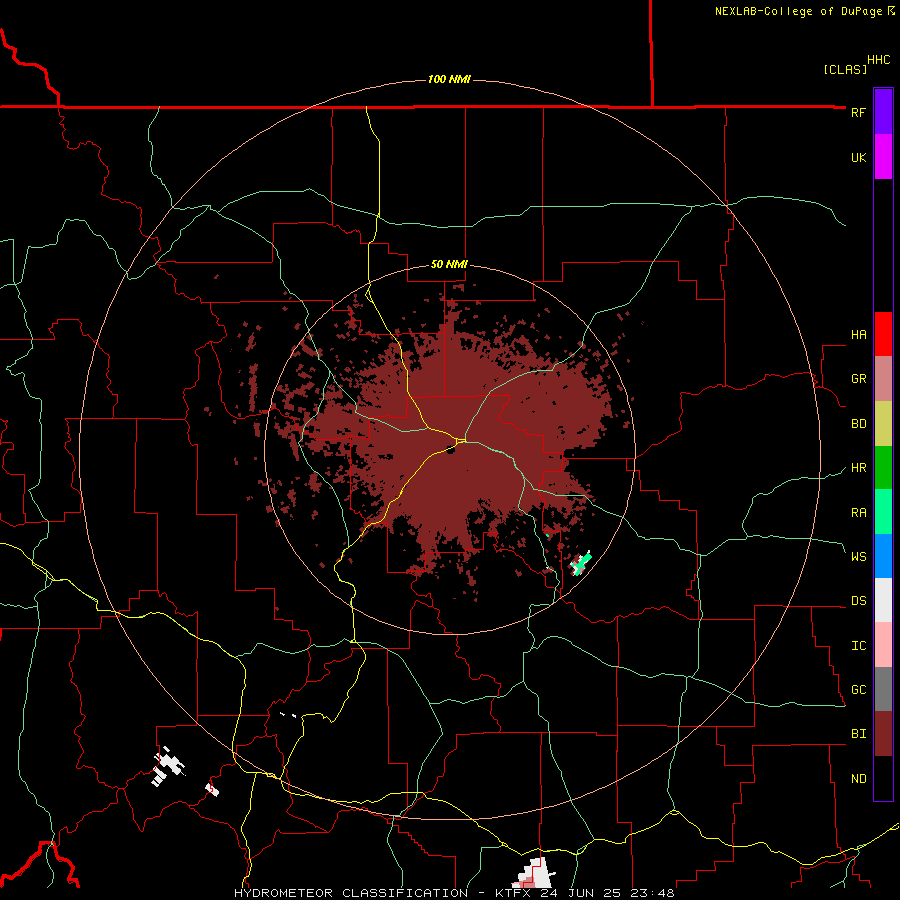Click the RA legend label
This screenshot has width=900, height=900.
coord(858,513)
